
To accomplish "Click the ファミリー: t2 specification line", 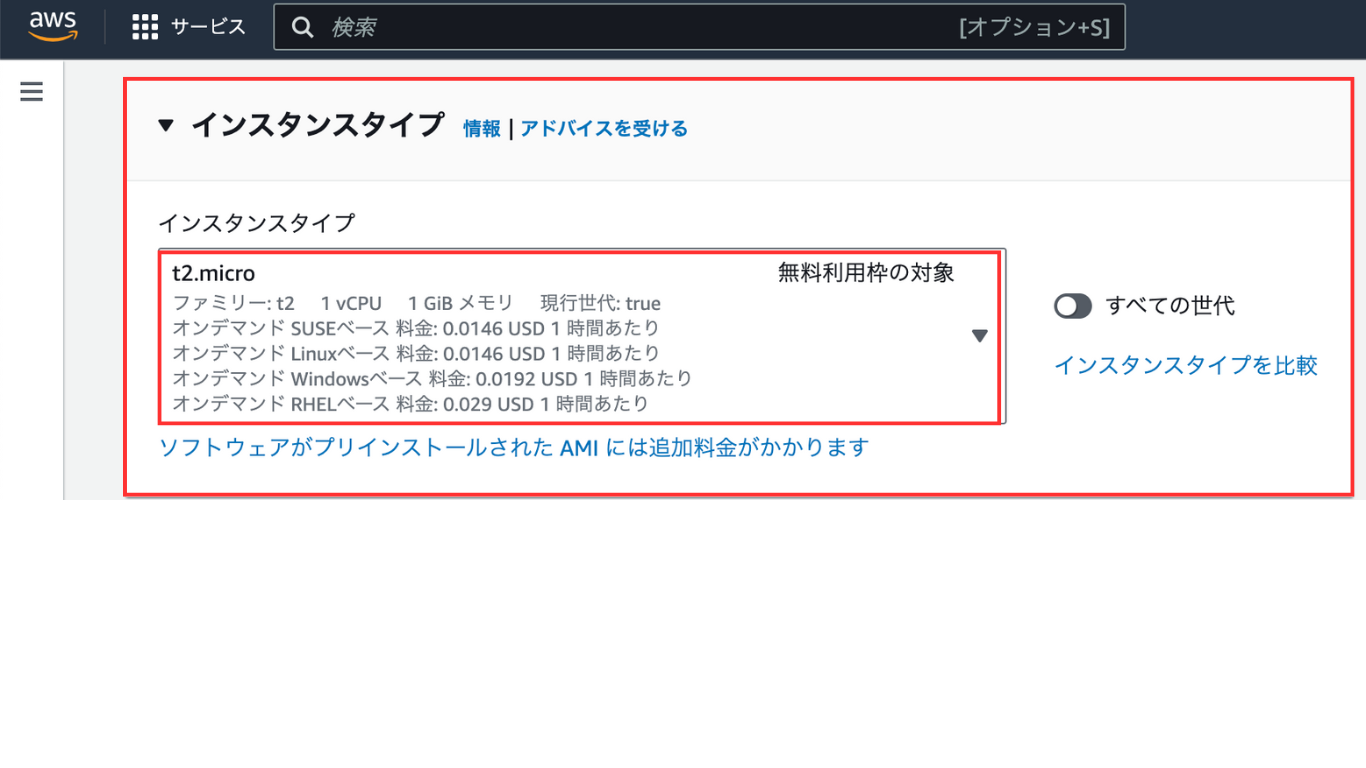I will tap(416, 303).
